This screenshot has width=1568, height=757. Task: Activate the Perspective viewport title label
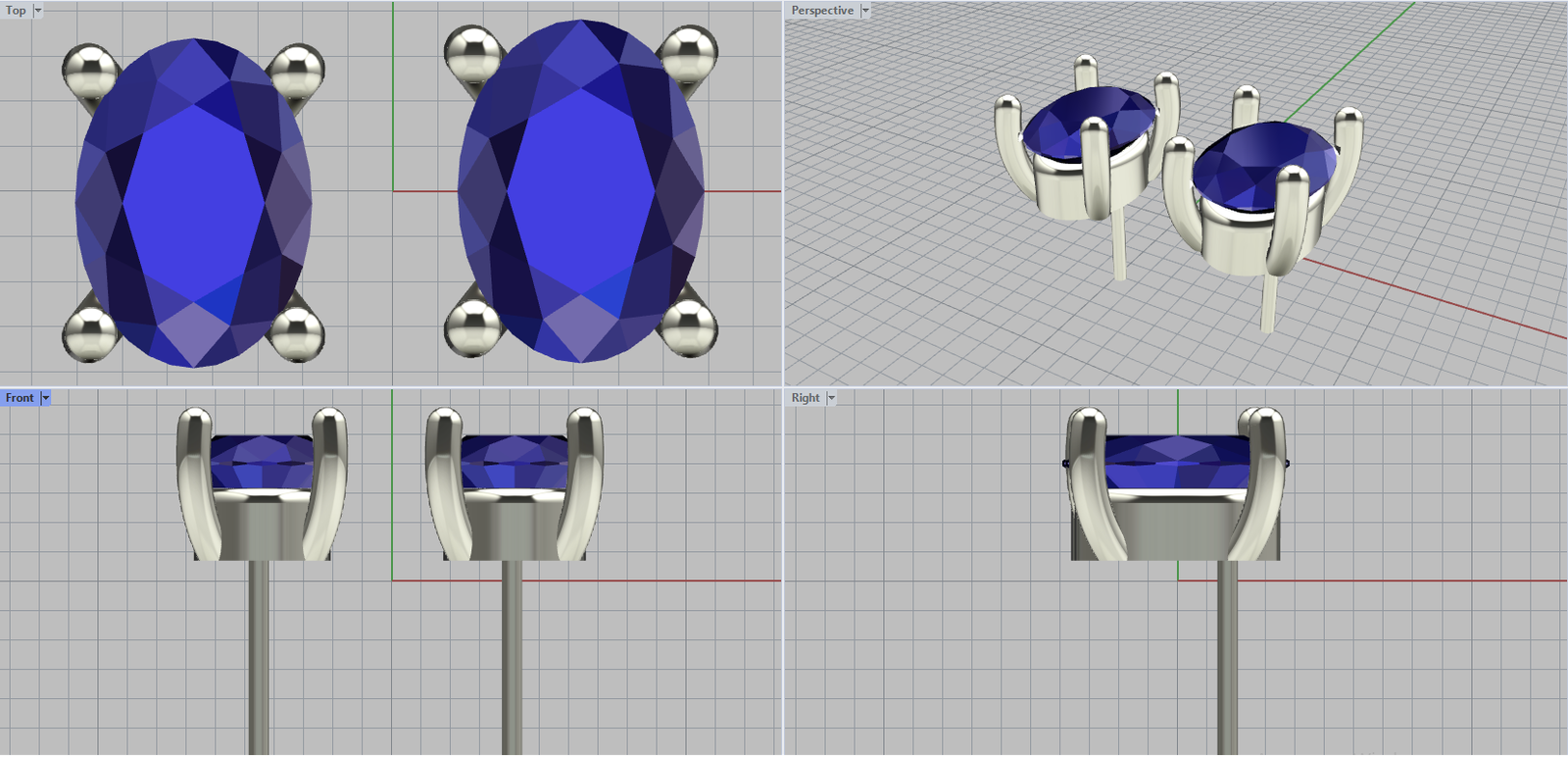[x=822, y=11]
